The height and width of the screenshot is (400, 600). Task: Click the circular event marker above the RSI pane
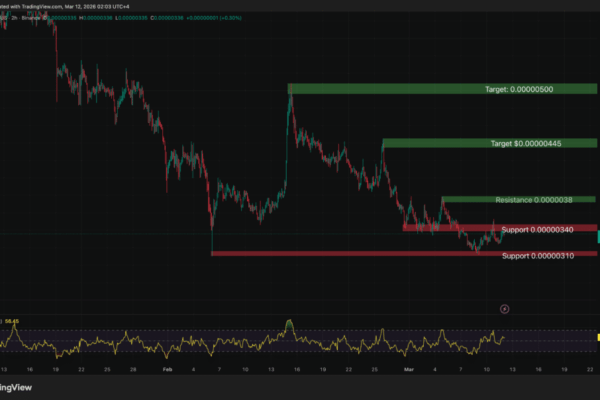504,309
